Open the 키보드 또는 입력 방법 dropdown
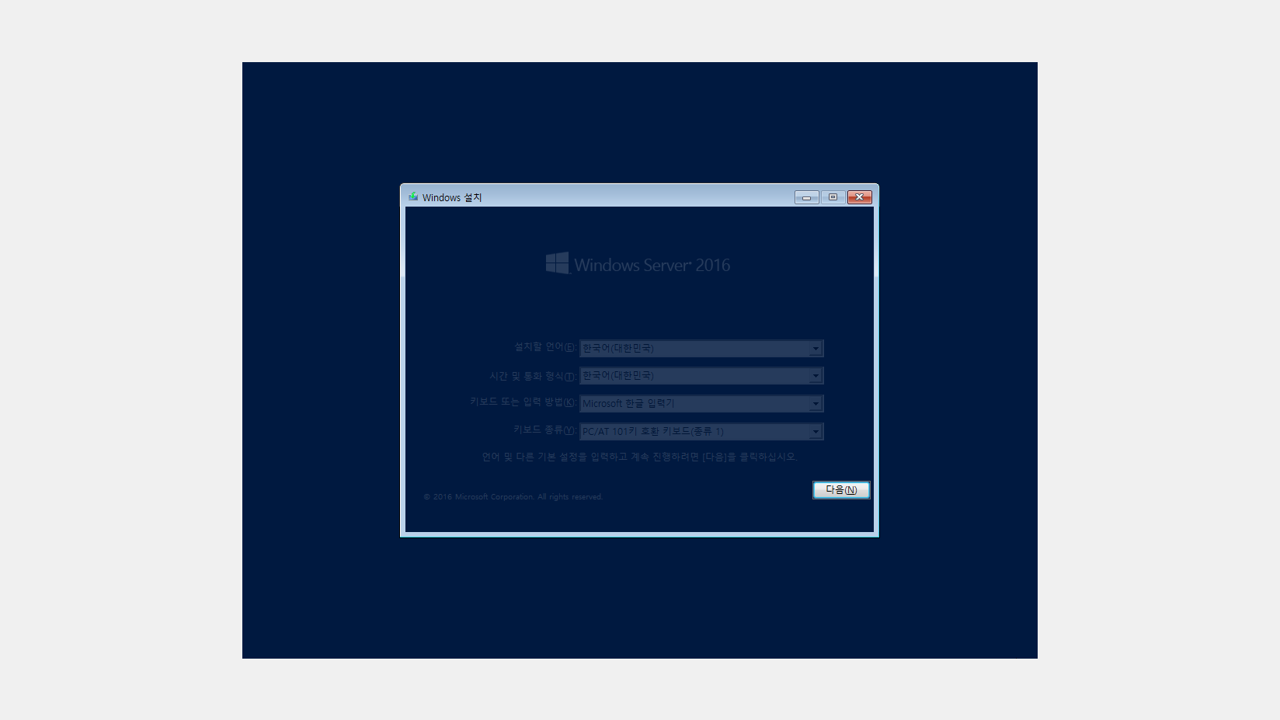1280x720 pixels. coord(701,404)
